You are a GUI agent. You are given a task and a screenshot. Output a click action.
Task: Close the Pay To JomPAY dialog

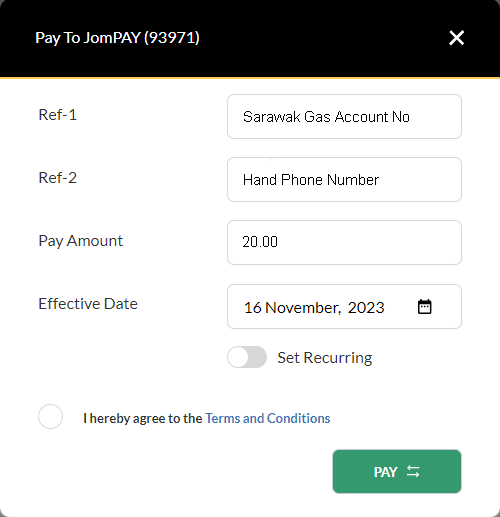coord(456,38)
